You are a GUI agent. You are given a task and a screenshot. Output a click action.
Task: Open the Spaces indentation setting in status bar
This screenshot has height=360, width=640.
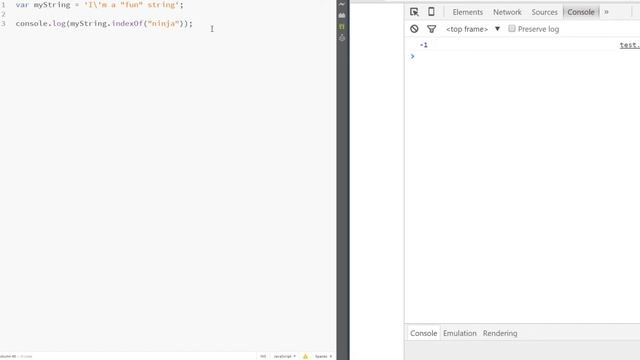323,356
